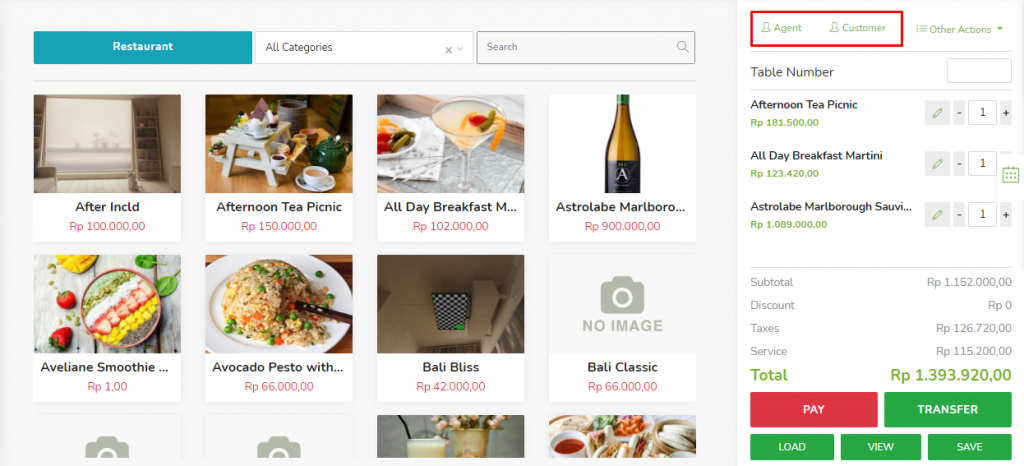Image resolution: width=1024 pixels, height=466 pixels.
Task: Decrease Afternoon Tea Picnic quantity
Action: click(959, 113)
